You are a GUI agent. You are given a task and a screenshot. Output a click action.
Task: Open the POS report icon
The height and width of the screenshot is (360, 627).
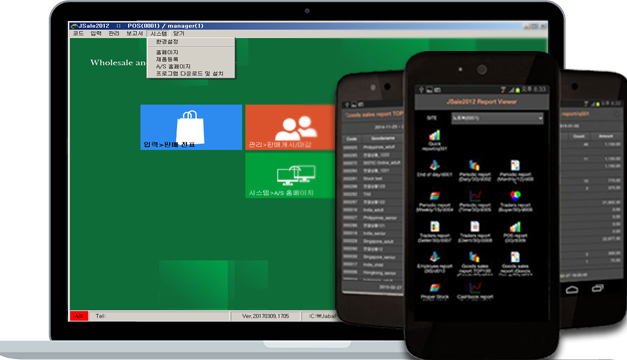pyautogui.click(x=515, y=232)
